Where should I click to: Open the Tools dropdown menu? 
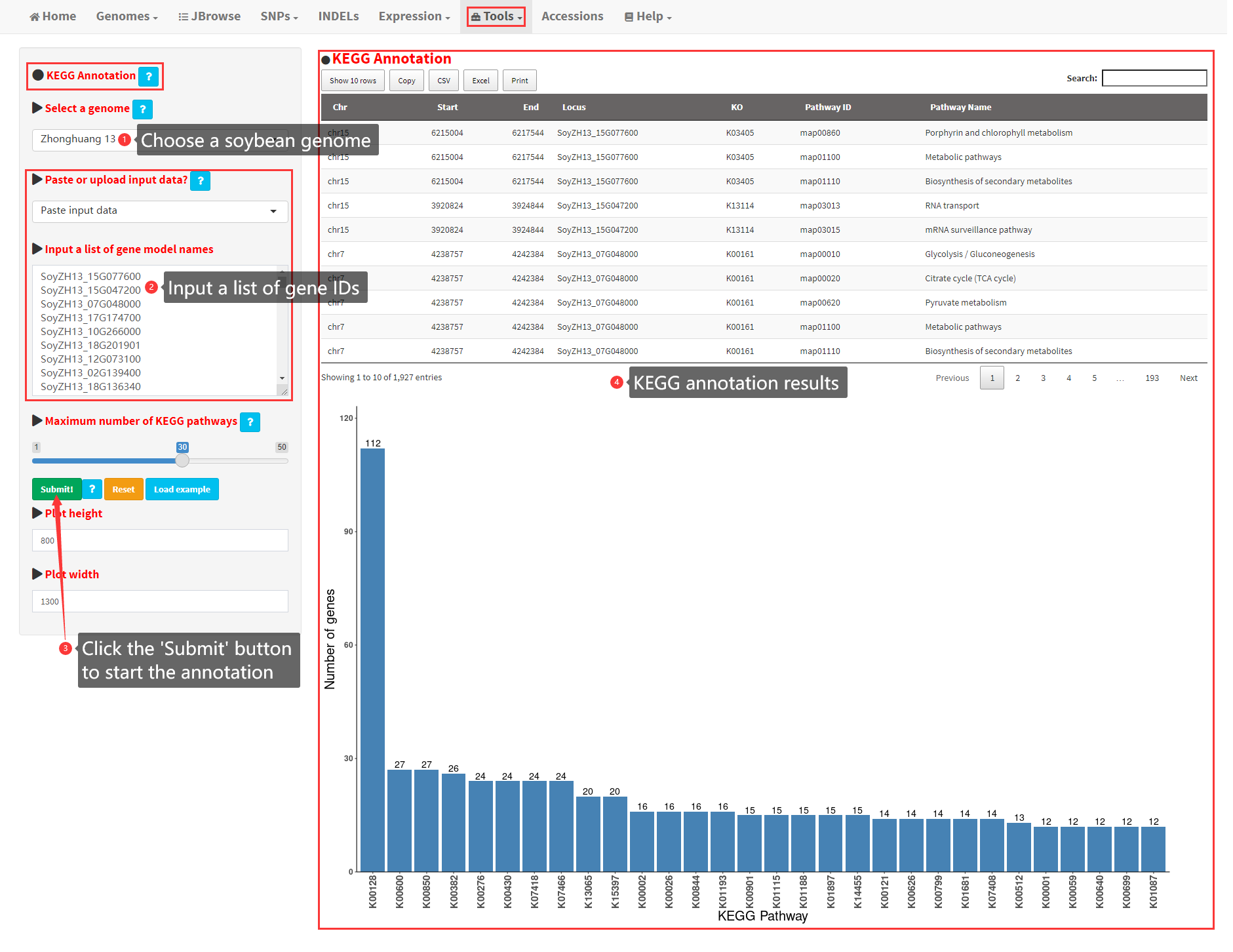(496, 16)
